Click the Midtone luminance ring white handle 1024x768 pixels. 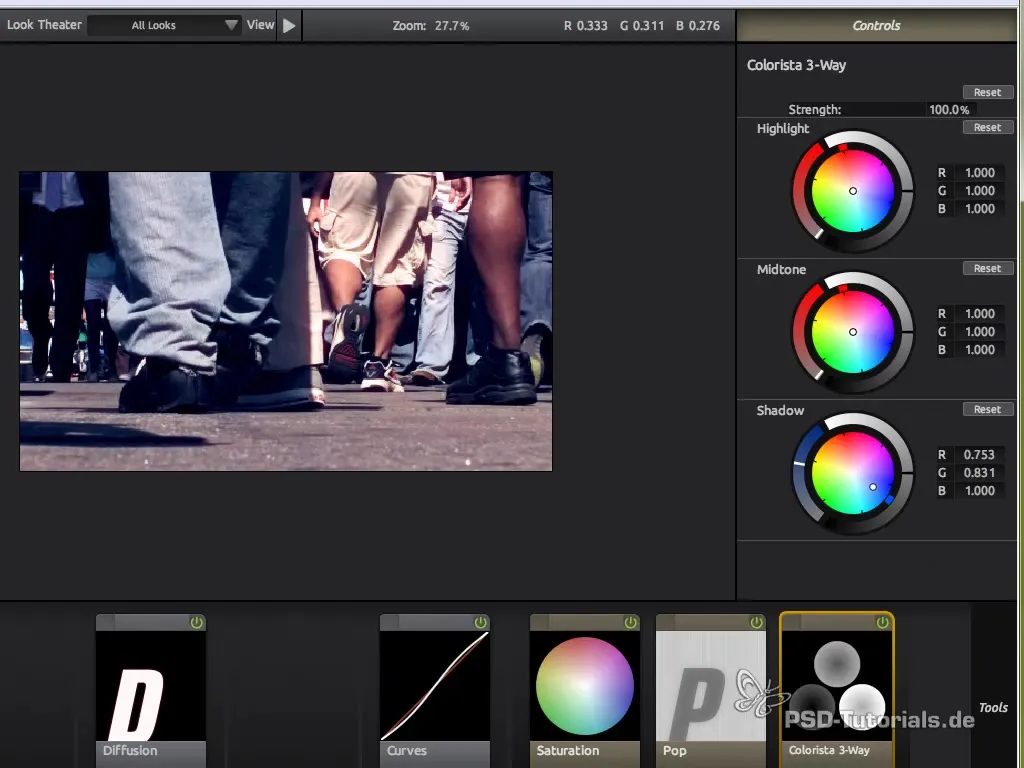(x=818, y=376)
